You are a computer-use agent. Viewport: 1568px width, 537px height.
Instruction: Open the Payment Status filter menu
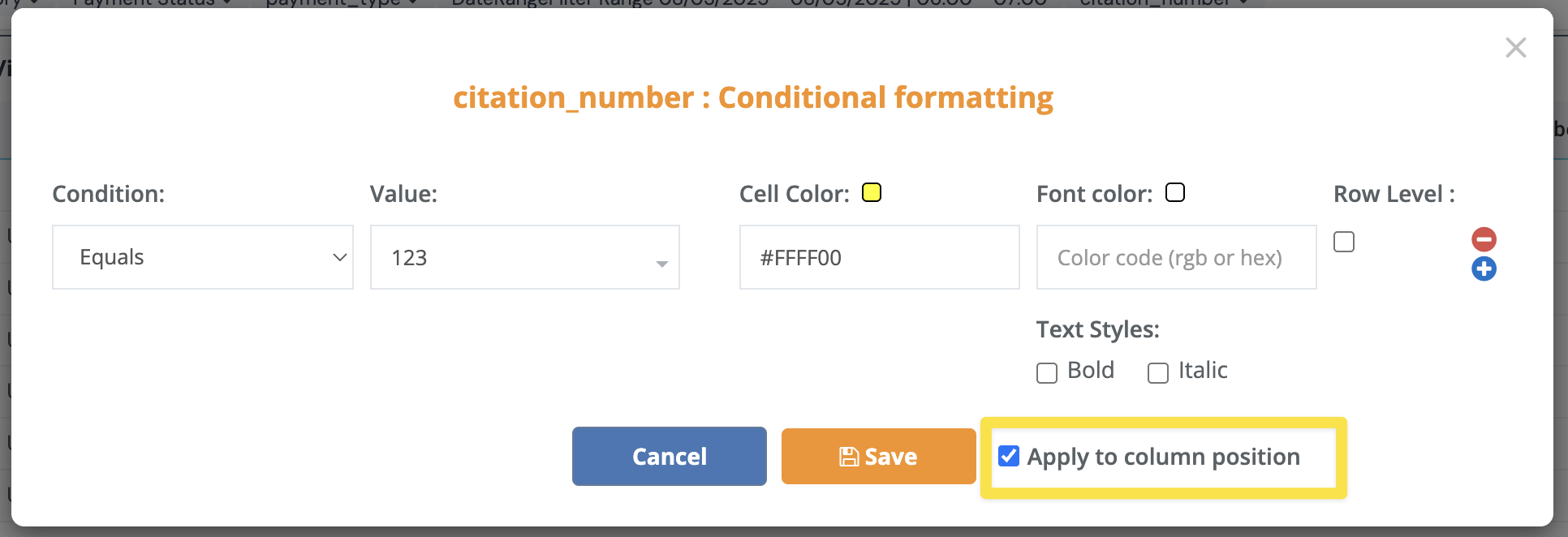point(151,3)
